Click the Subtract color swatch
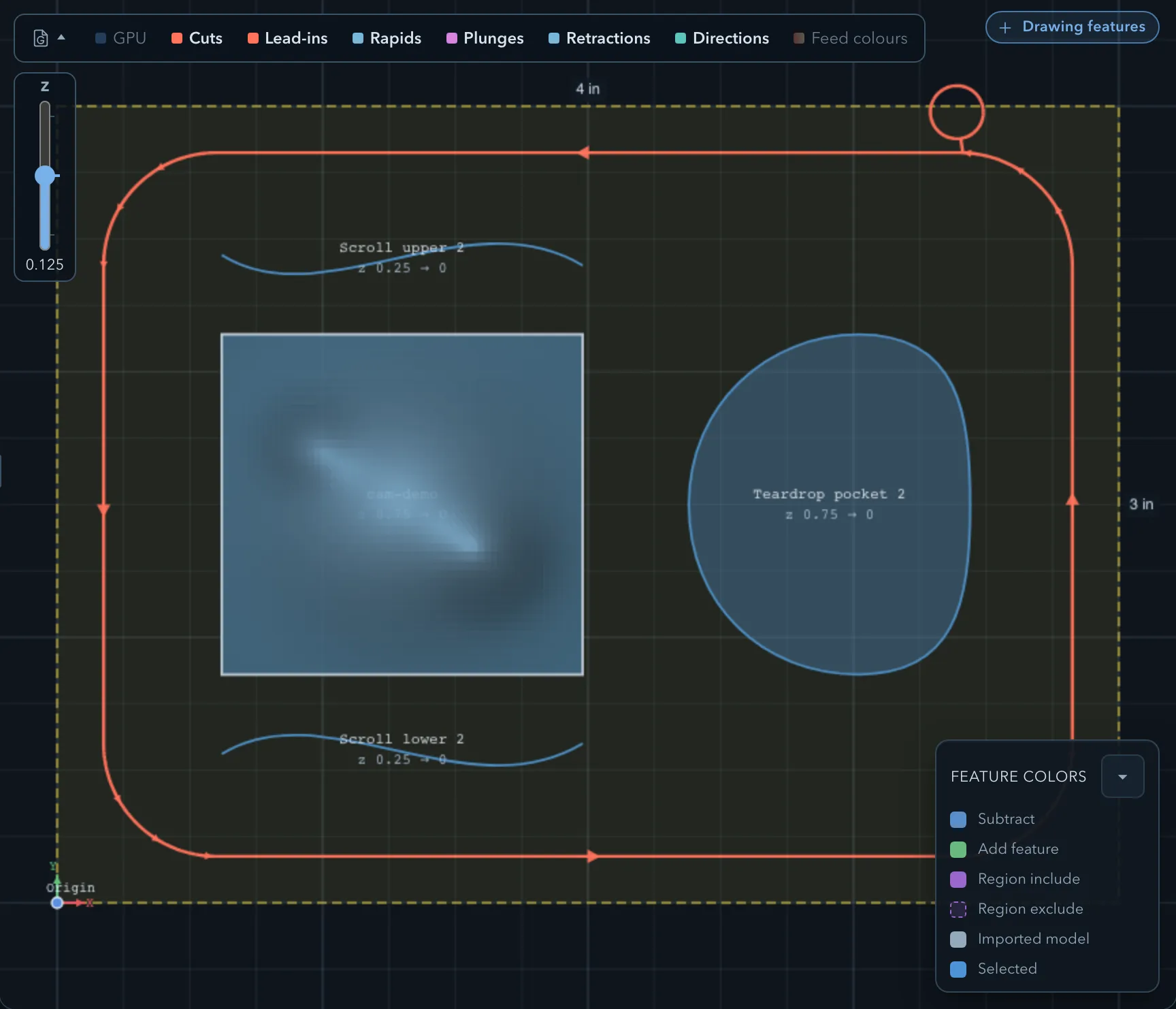 coord(958,819)
